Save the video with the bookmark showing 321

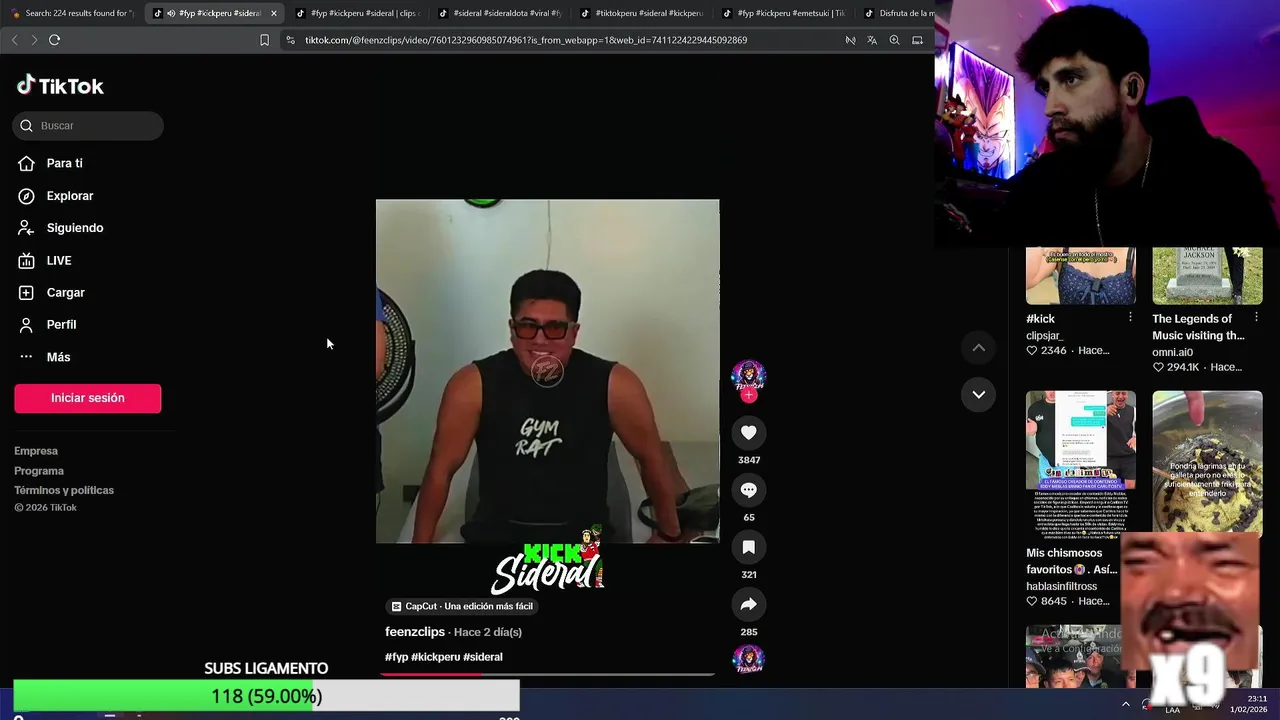(749, 547)
